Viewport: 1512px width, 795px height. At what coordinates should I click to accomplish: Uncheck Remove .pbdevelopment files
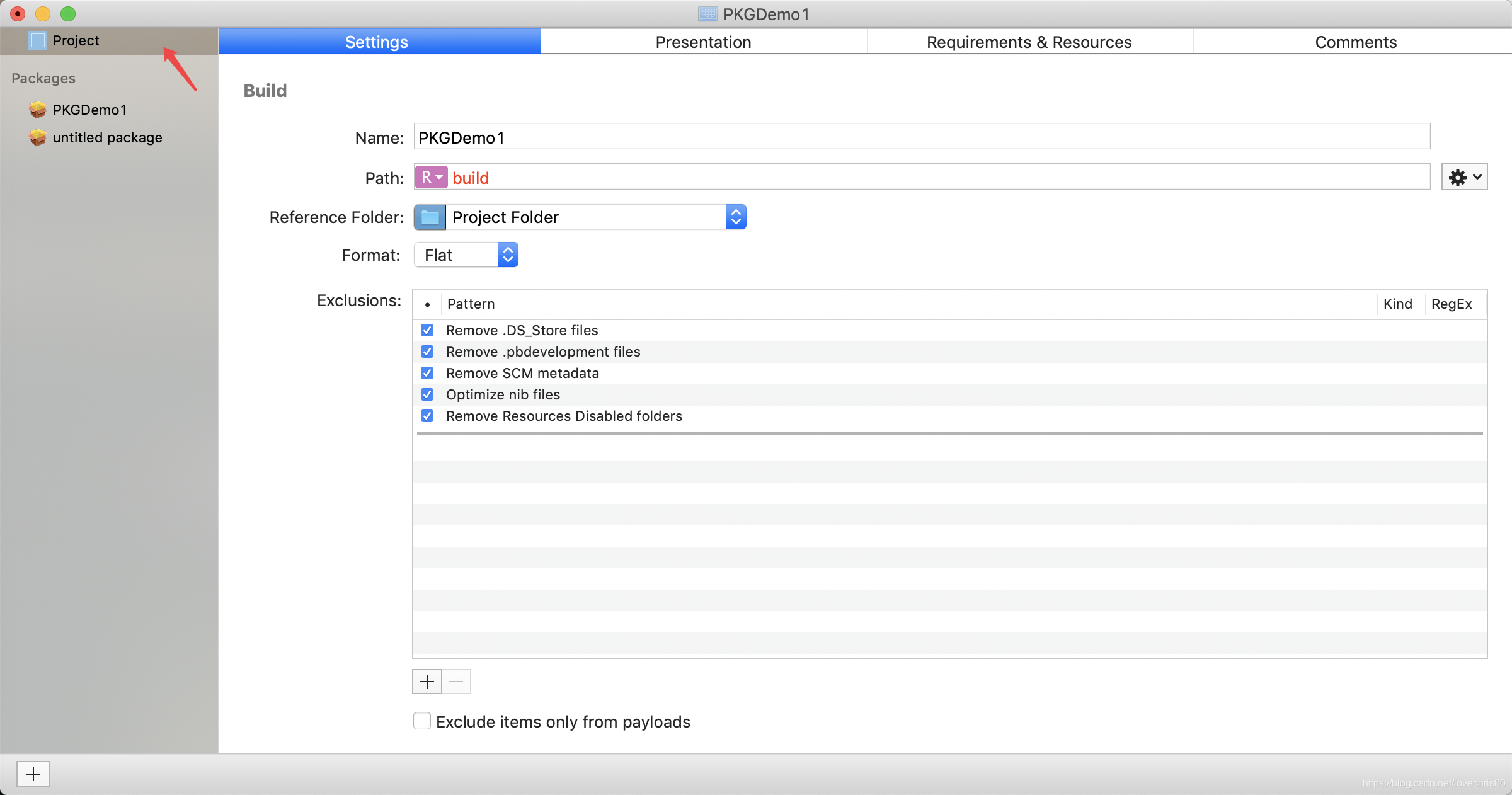tap(427, 352)
